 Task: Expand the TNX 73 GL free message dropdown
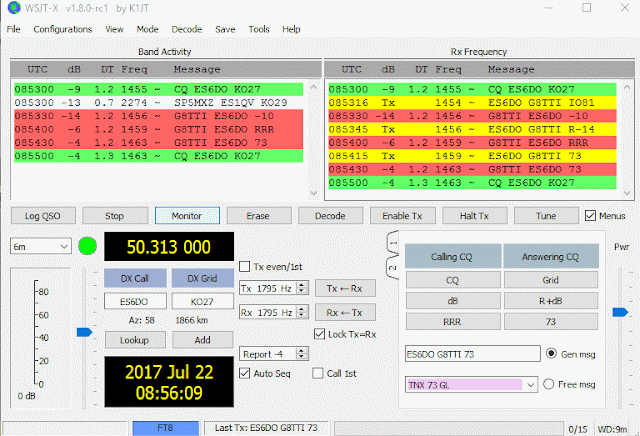[x=530, y=385]
